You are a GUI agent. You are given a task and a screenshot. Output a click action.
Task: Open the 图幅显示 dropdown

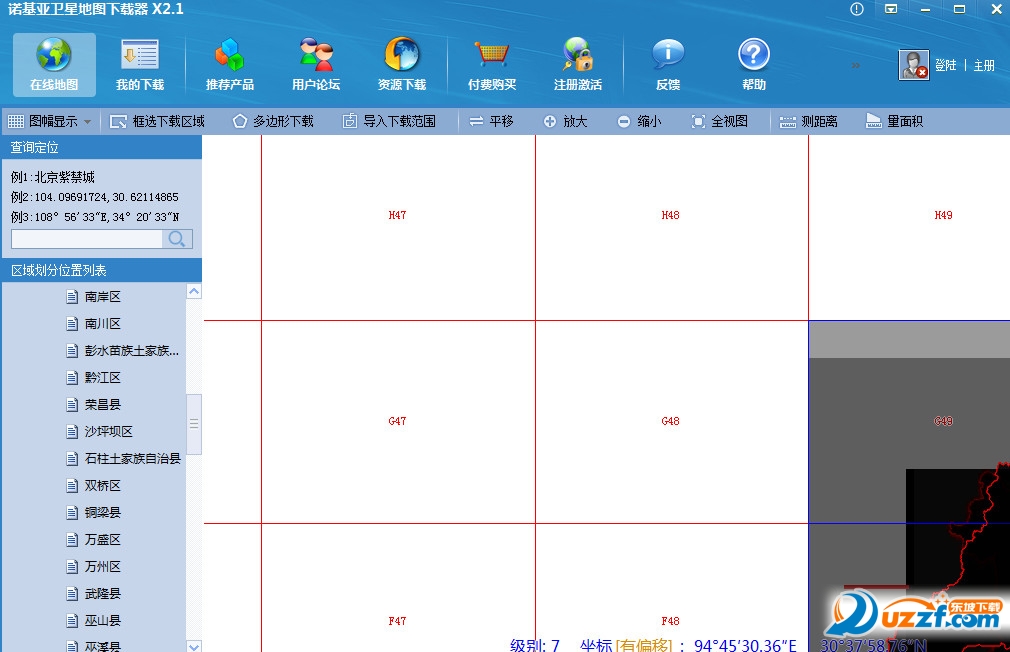(x=50, y=121)
